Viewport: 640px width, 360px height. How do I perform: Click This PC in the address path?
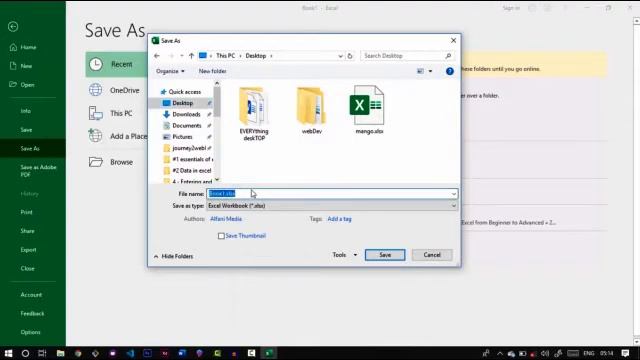tap(225, 56)
